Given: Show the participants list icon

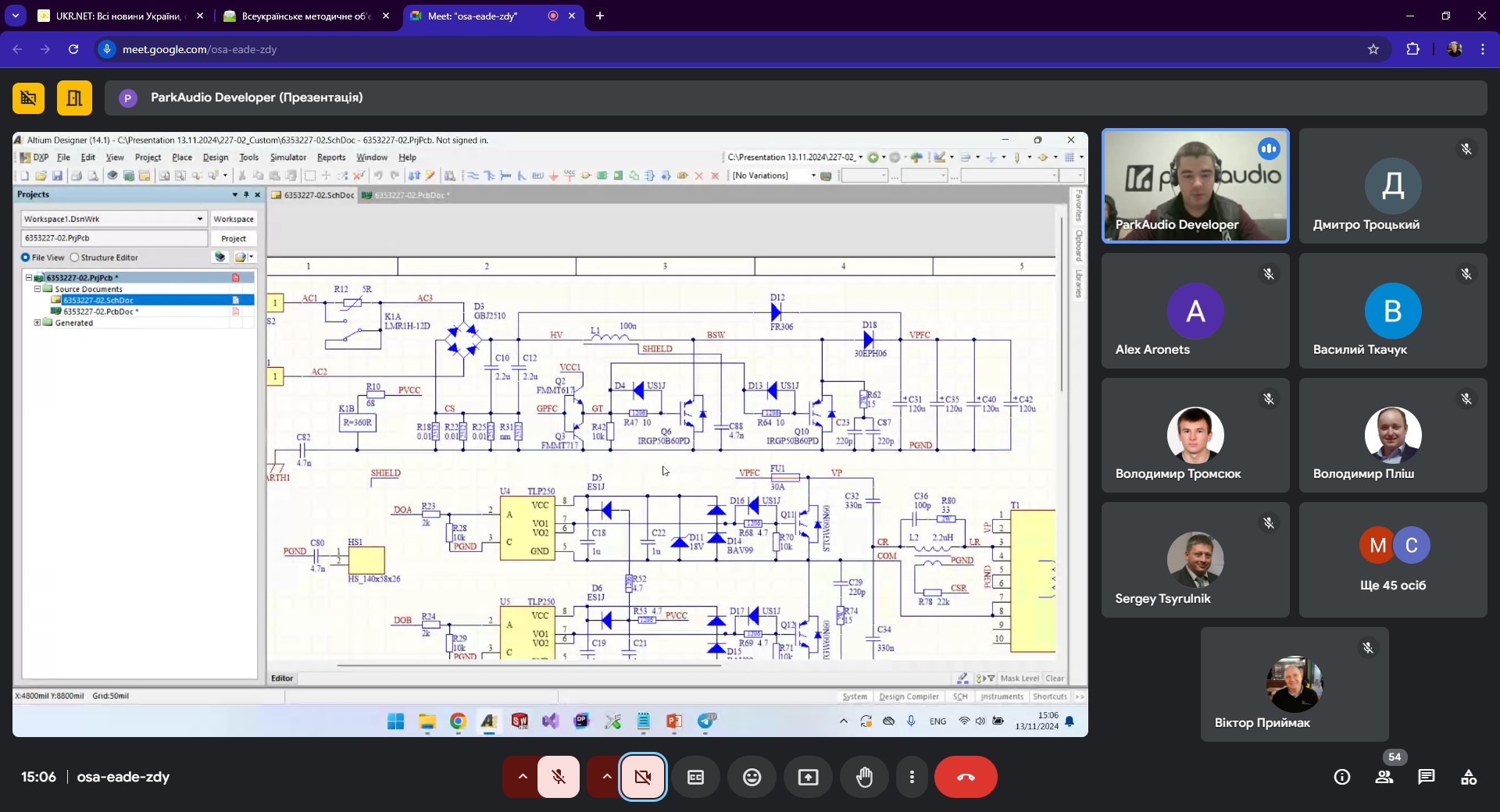Looking at the screenshot, I should (x=1384, y=777).
